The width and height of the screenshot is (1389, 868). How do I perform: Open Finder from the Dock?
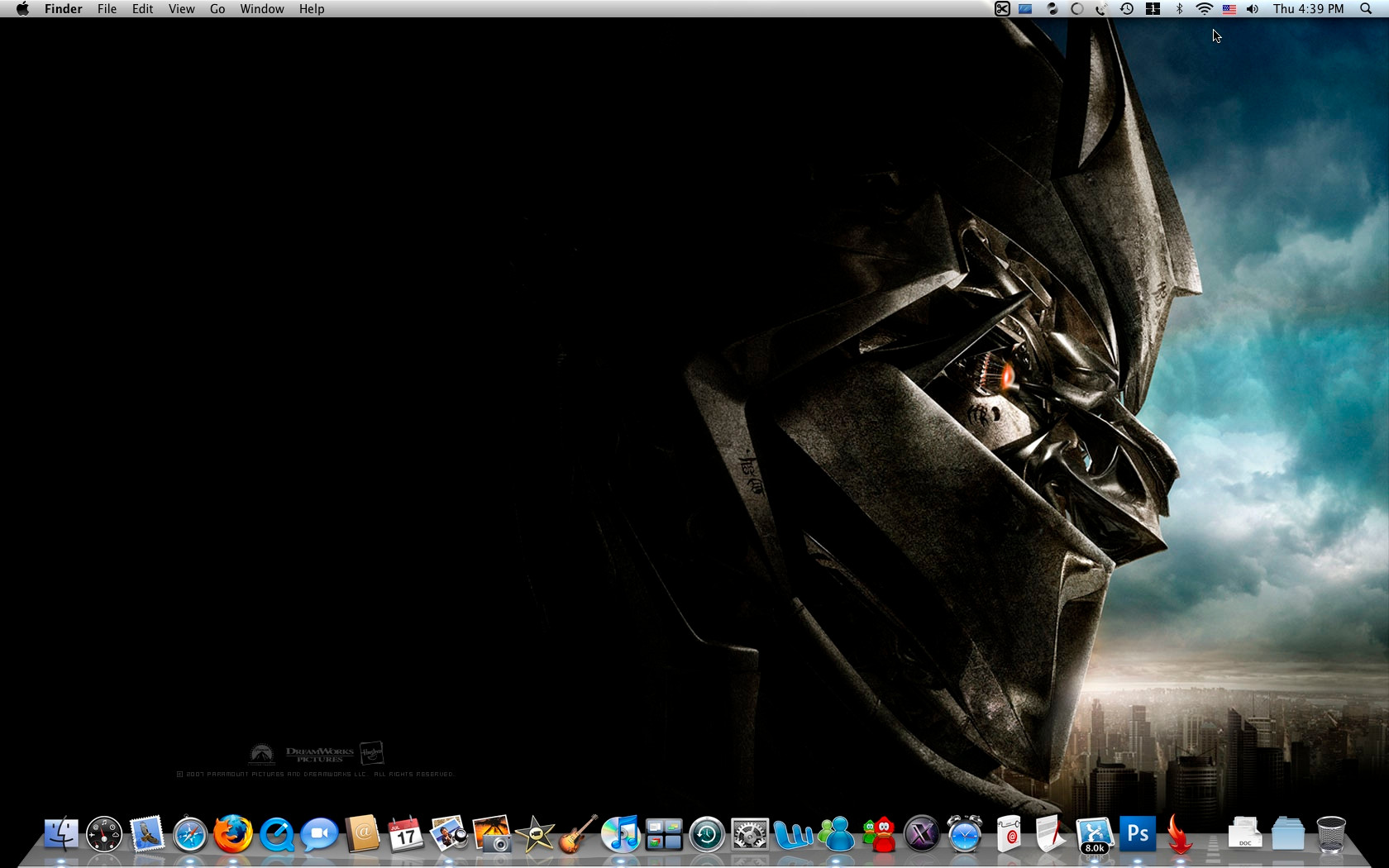tap(60, 834)
